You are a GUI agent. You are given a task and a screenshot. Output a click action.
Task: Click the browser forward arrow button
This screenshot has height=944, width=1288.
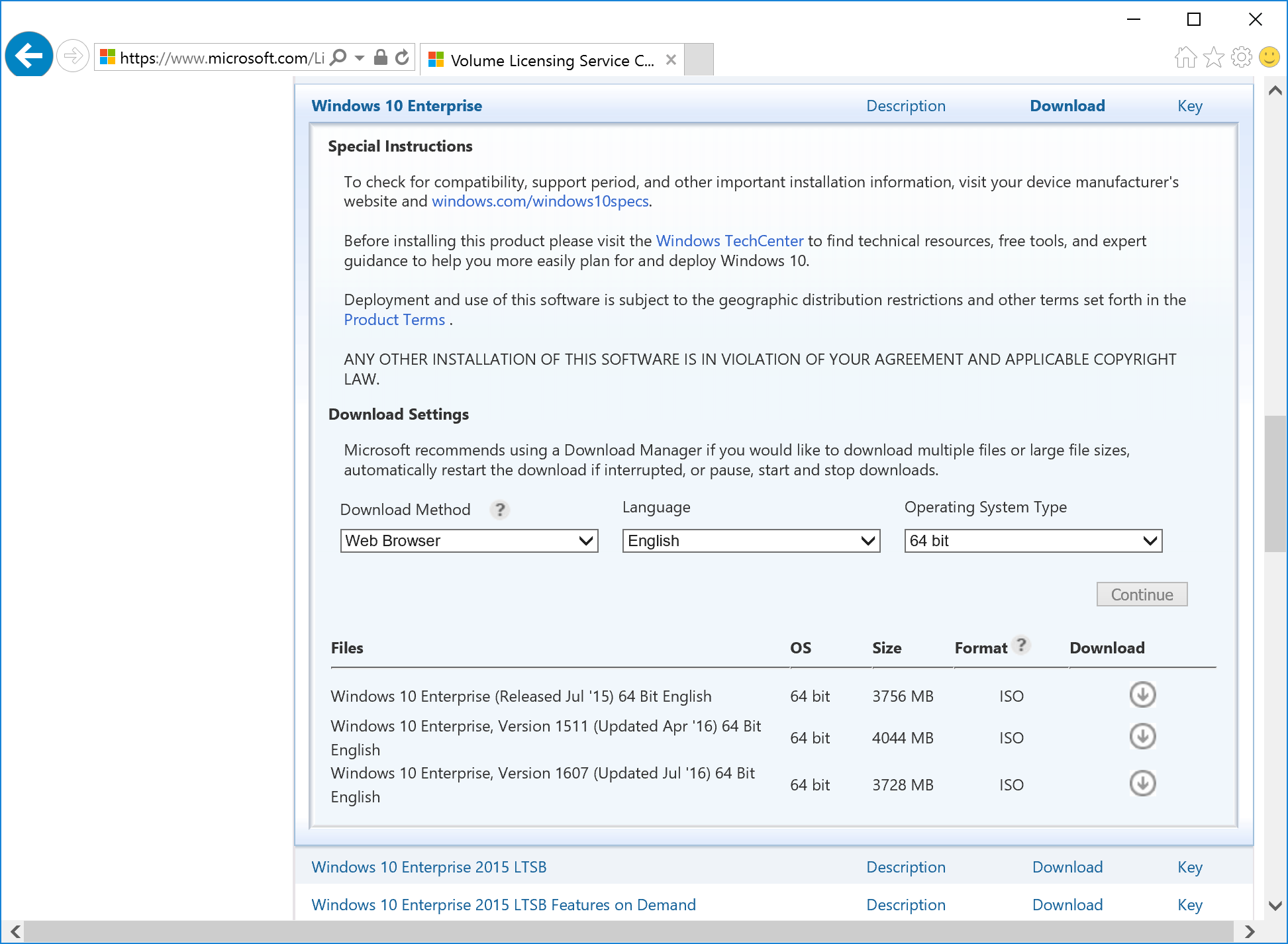[x=73, y=56]
